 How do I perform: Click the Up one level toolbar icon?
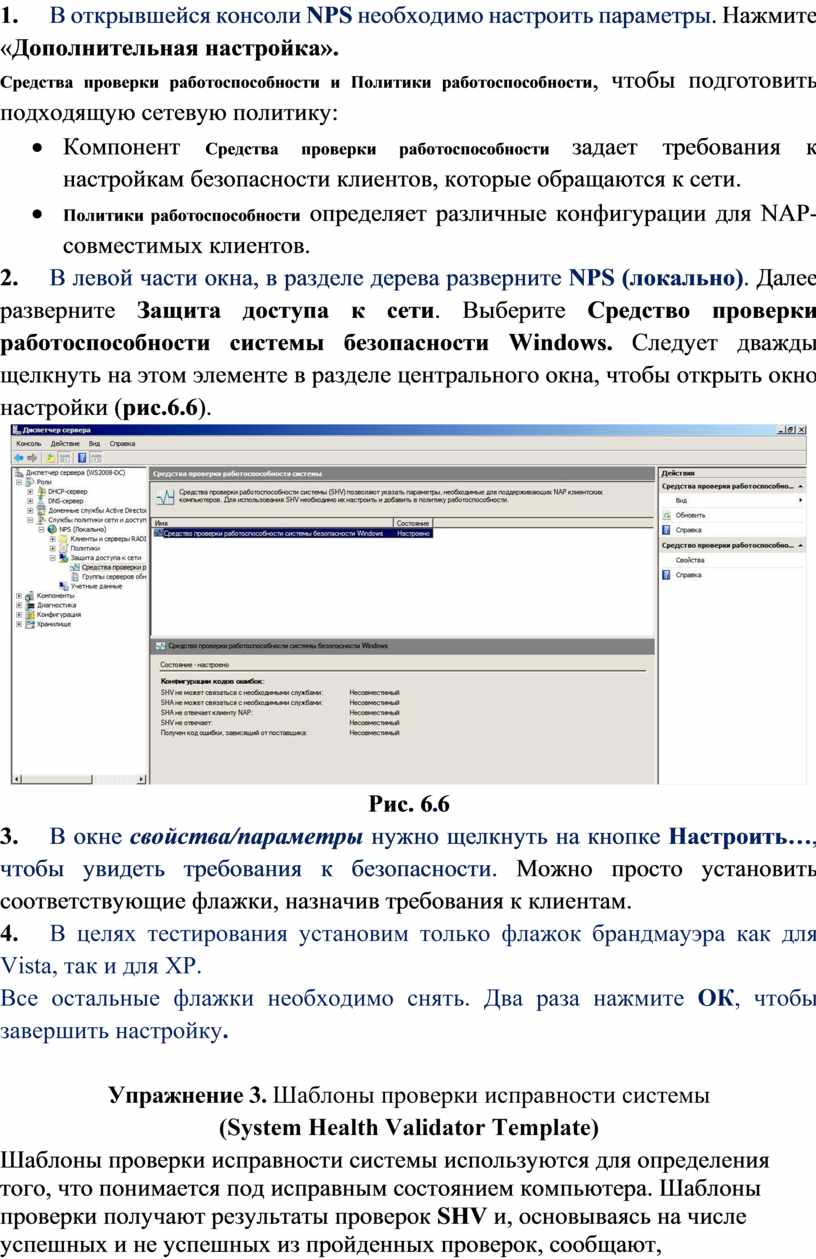49,456
